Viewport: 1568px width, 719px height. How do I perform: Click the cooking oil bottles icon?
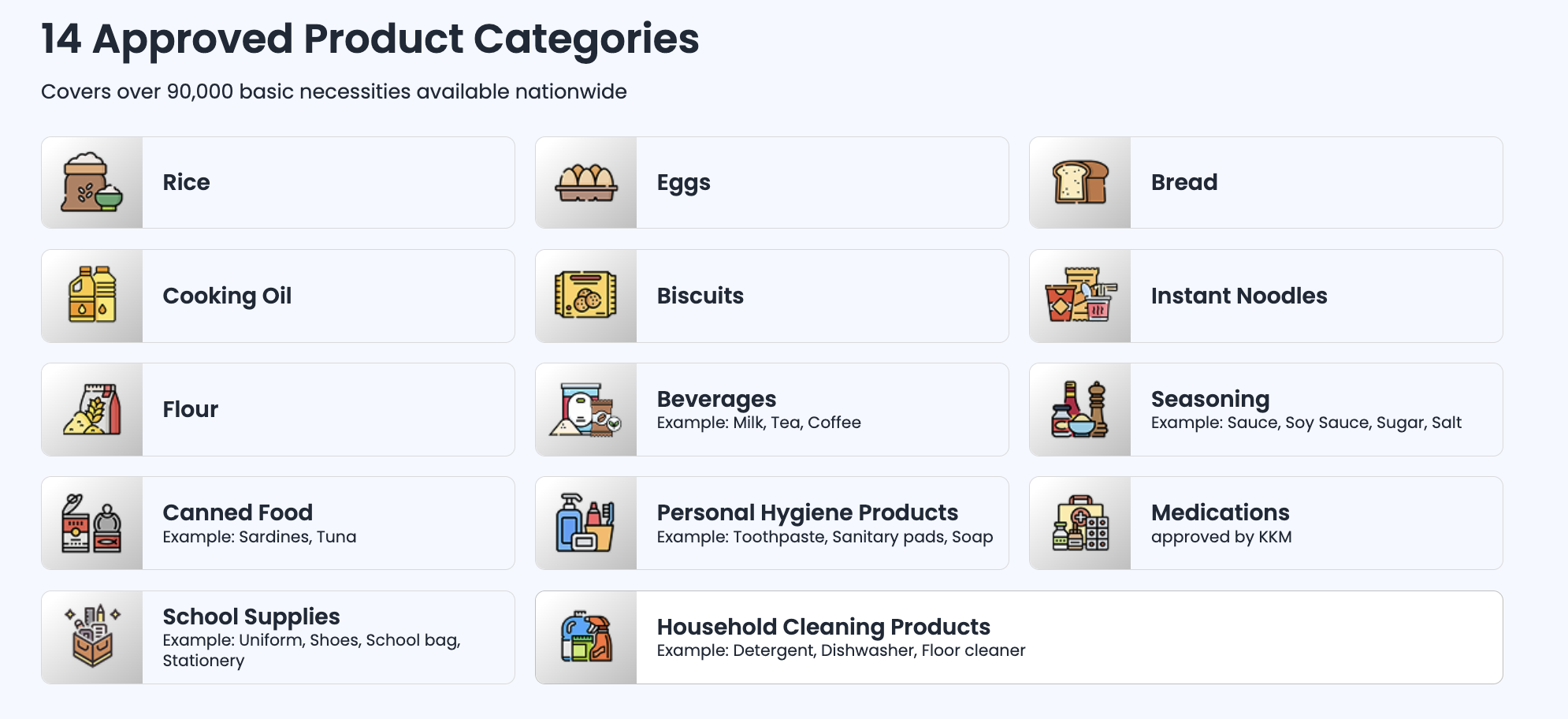pyautogui.click(x=92, y=296)
